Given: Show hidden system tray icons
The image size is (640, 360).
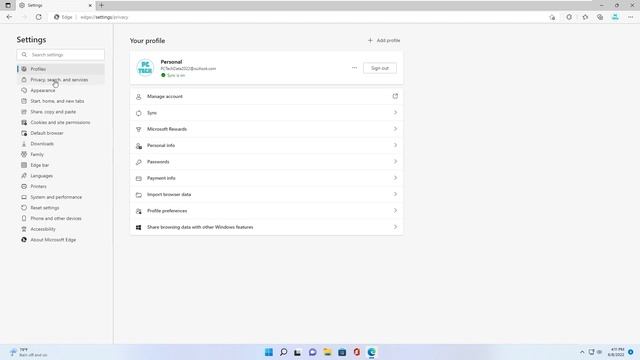Looking at the screenshot, I should [x=582, y=352].
